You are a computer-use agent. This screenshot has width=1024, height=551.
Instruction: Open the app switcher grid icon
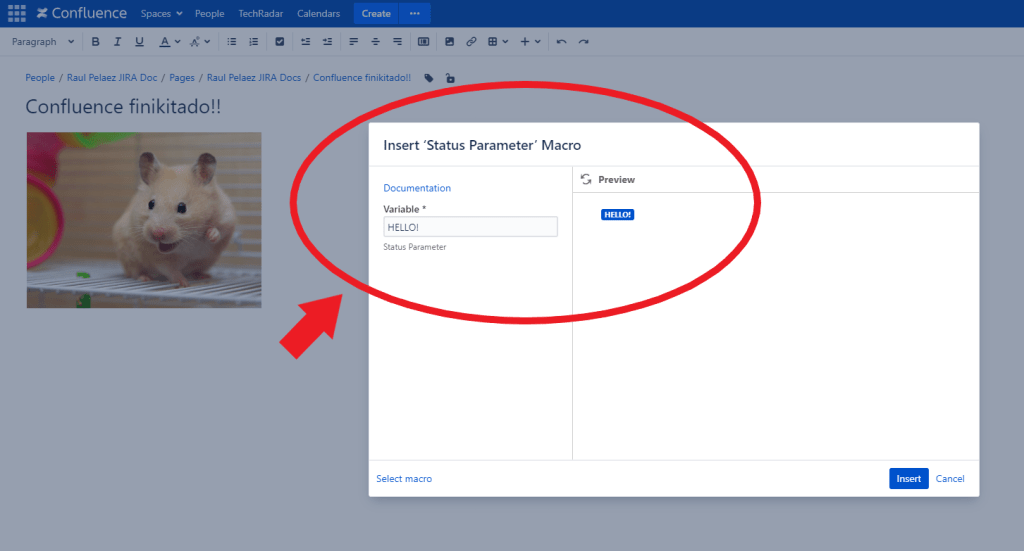(17, 13)
